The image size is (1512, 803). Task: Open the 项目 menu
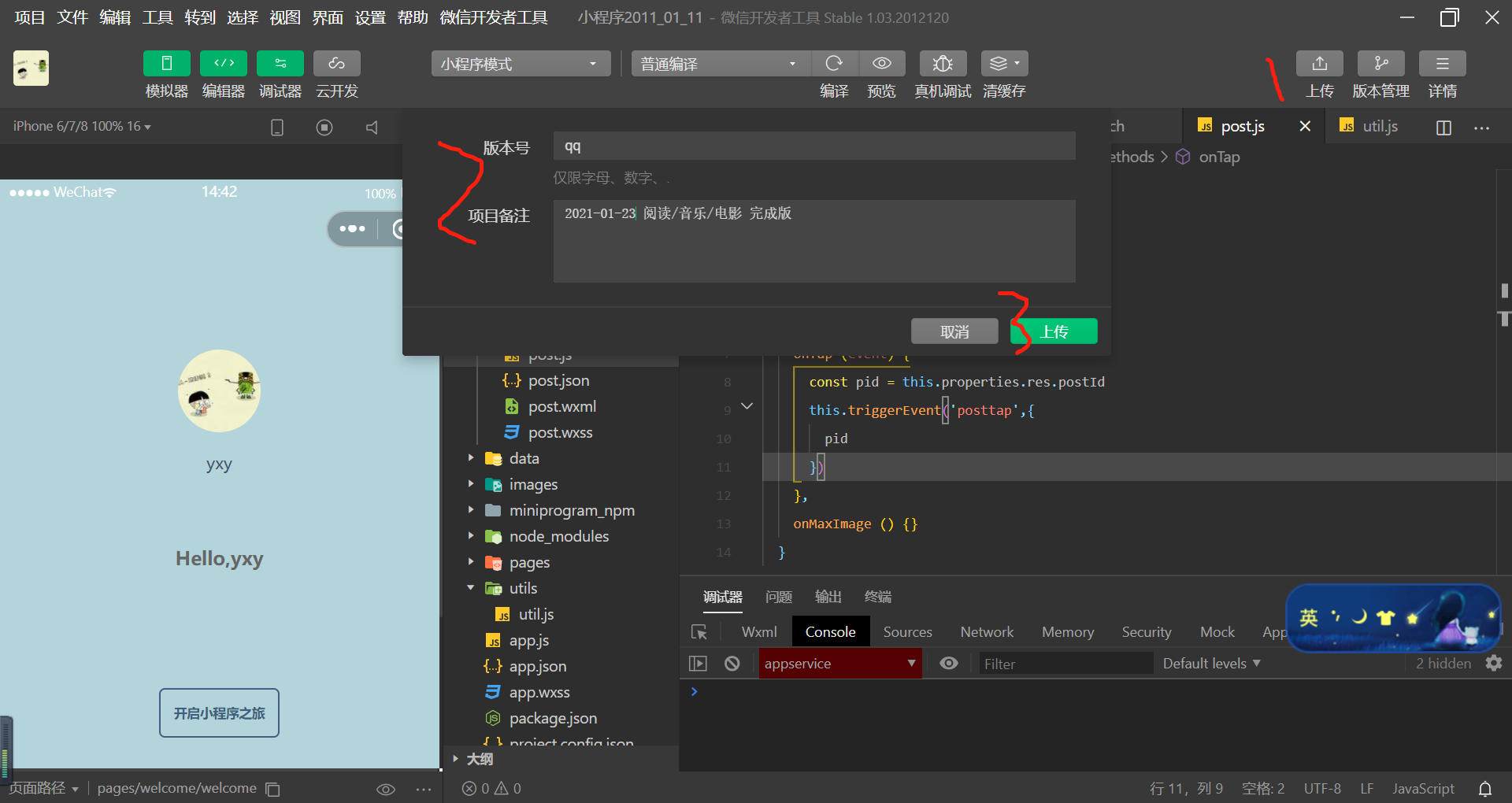click(30, 17)
